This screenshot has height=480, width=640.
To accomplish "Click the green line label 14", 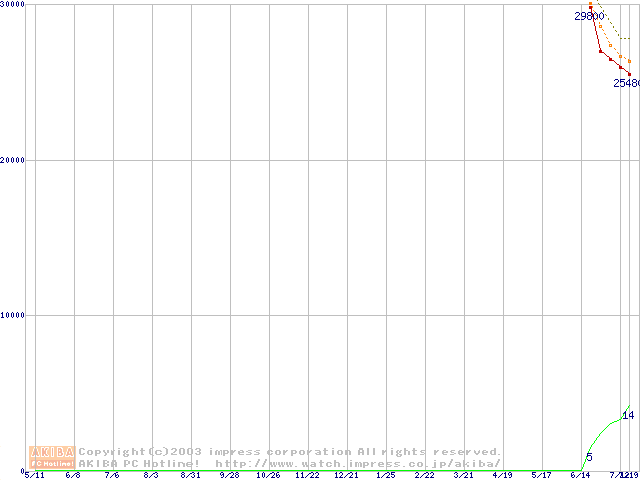I will 628,415.
